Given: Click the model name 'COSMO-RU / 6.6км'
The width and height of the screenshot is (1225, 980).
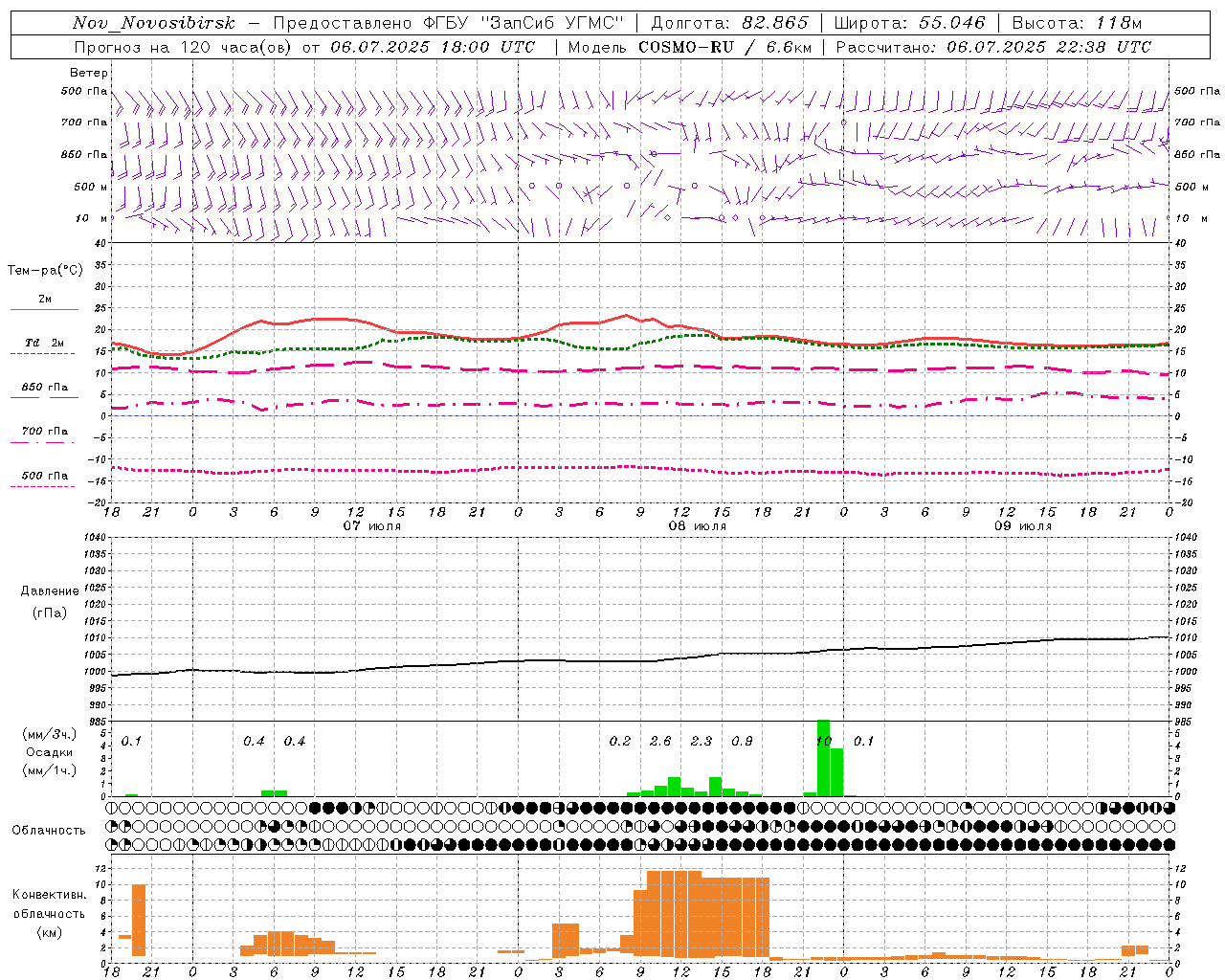Looking at the screenshot, I should (724, 47).
